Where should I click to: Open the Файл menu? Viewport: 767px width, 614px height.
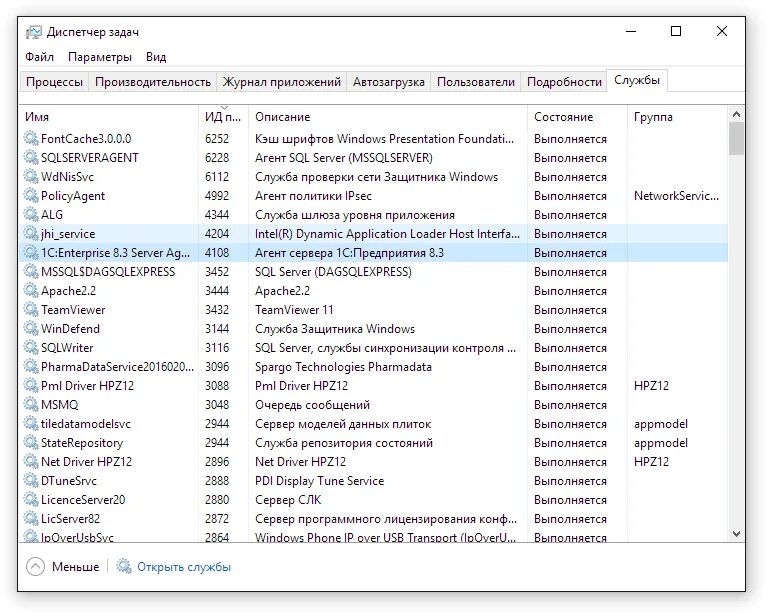click(x=39, y=57)
